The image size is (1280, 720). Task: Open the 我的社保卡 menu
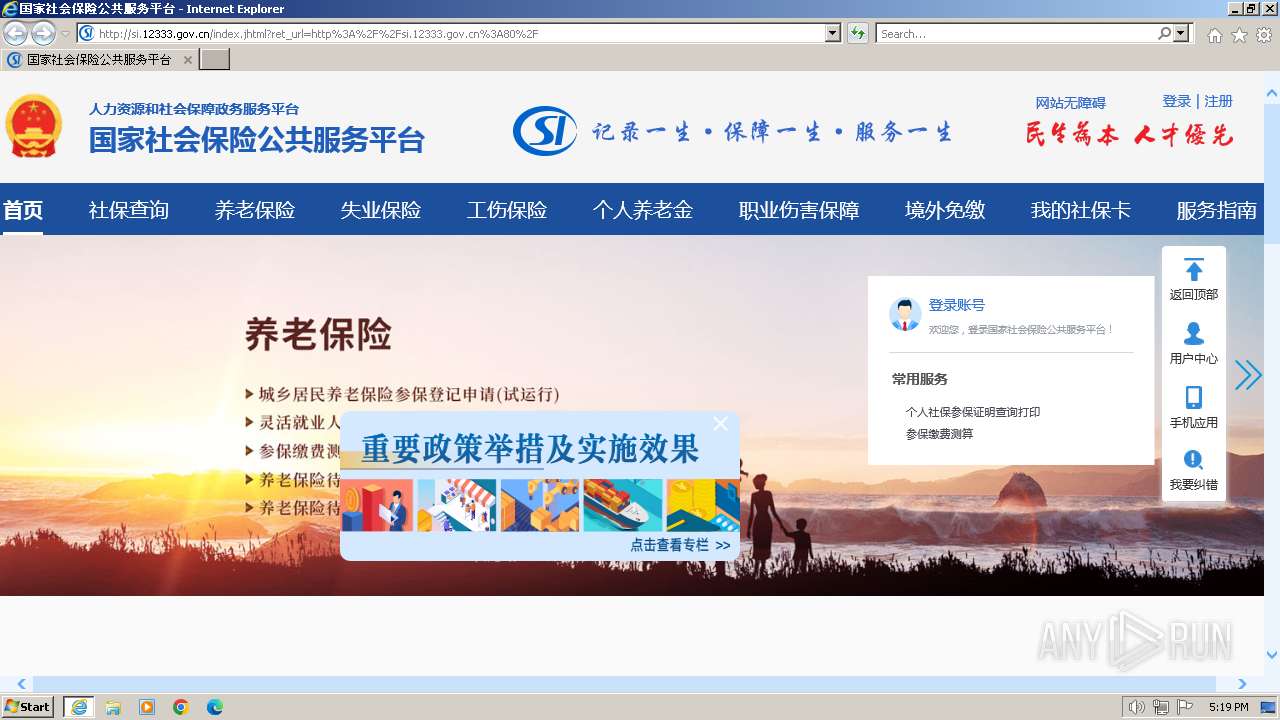tap(1081, 210)
